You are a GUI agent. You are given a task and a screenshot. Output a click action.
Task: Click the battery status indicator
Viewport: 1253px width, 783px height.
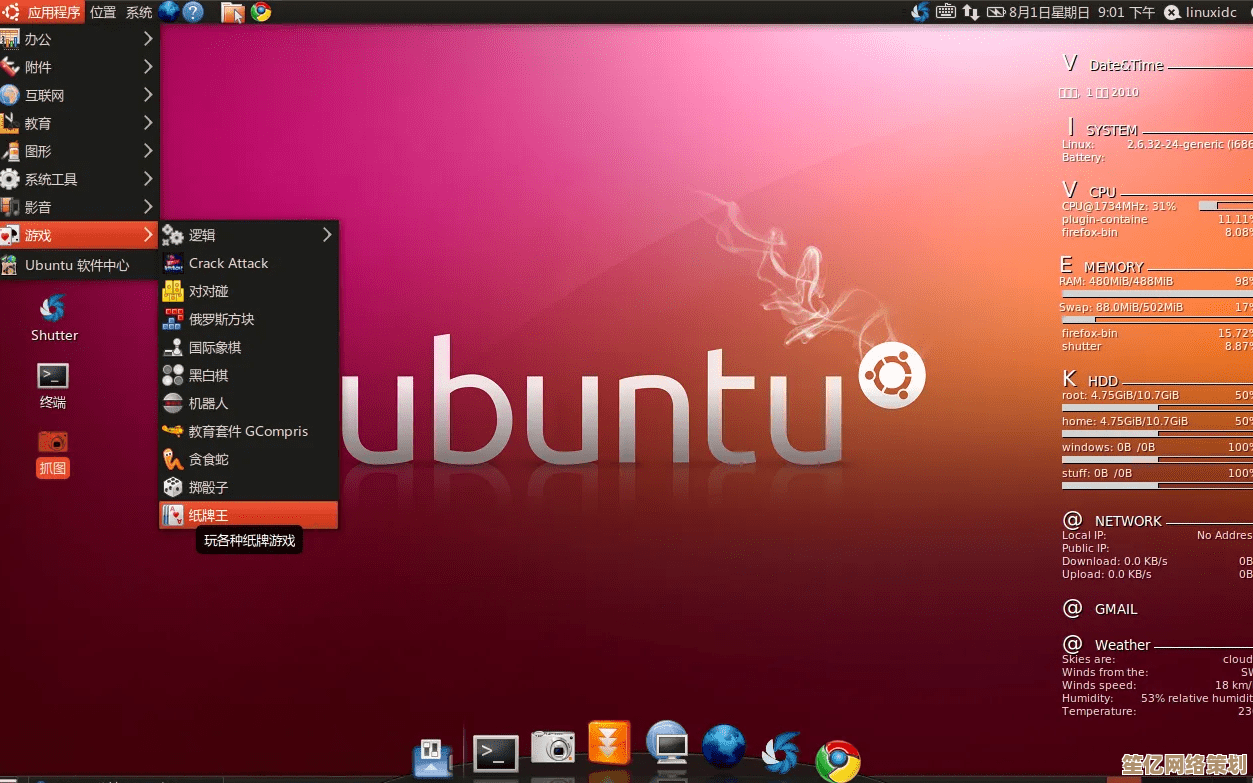click(x=996, y=12)
